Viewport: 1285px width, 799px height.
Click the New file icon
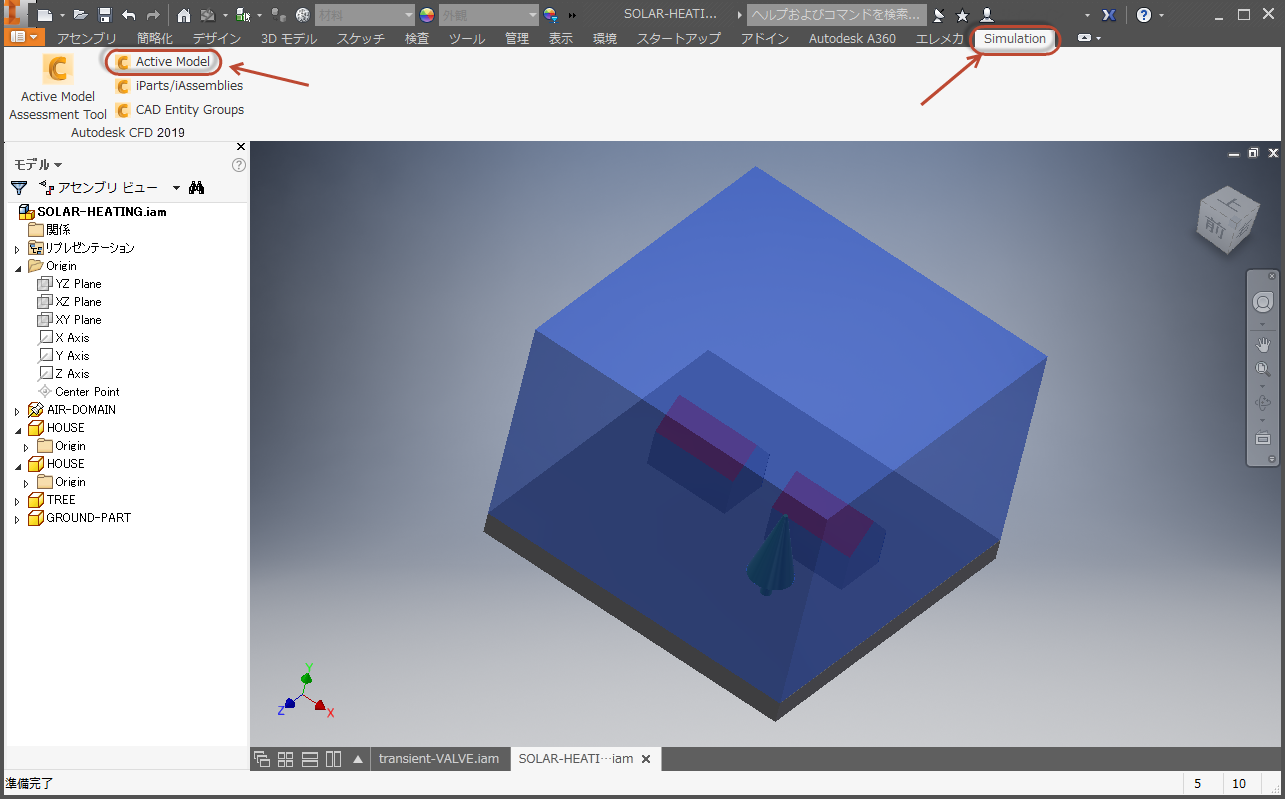[x=44, y=15]
